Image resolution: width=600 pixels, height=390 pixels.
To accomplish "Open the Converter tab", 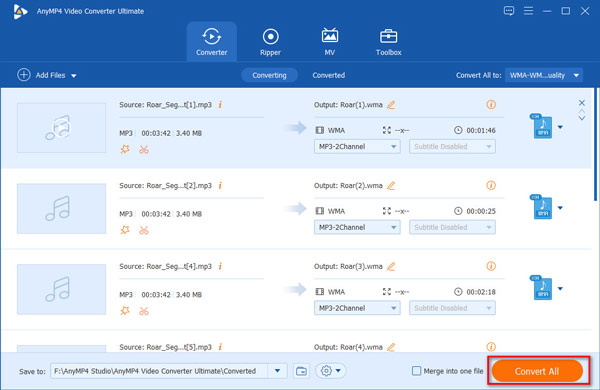I will pyautogui.click(x=212, y=41).
